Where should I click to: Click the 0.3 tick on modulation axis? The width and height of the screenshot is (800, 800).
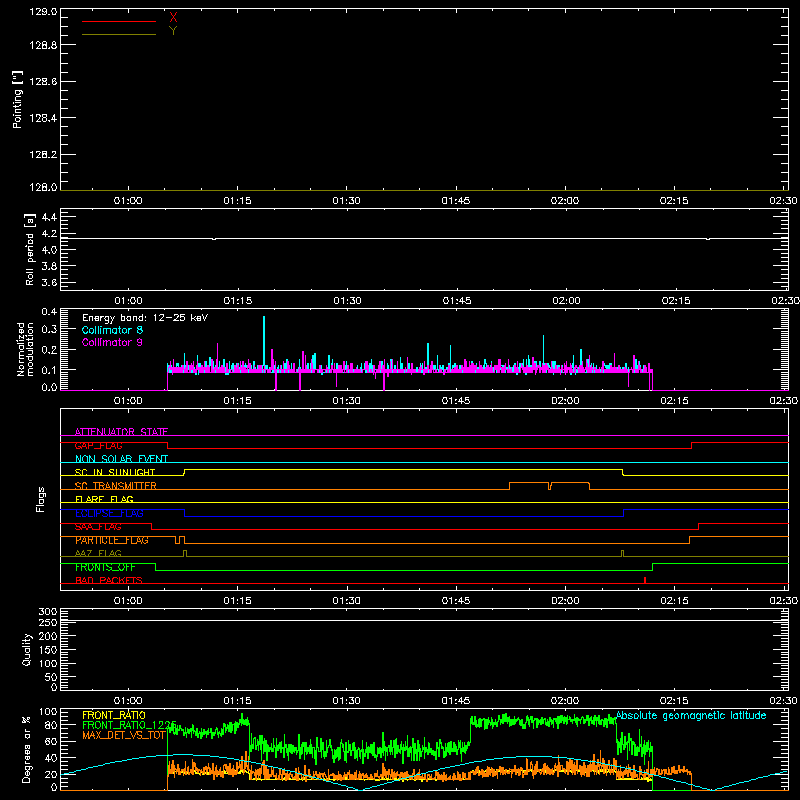point(49,330)
